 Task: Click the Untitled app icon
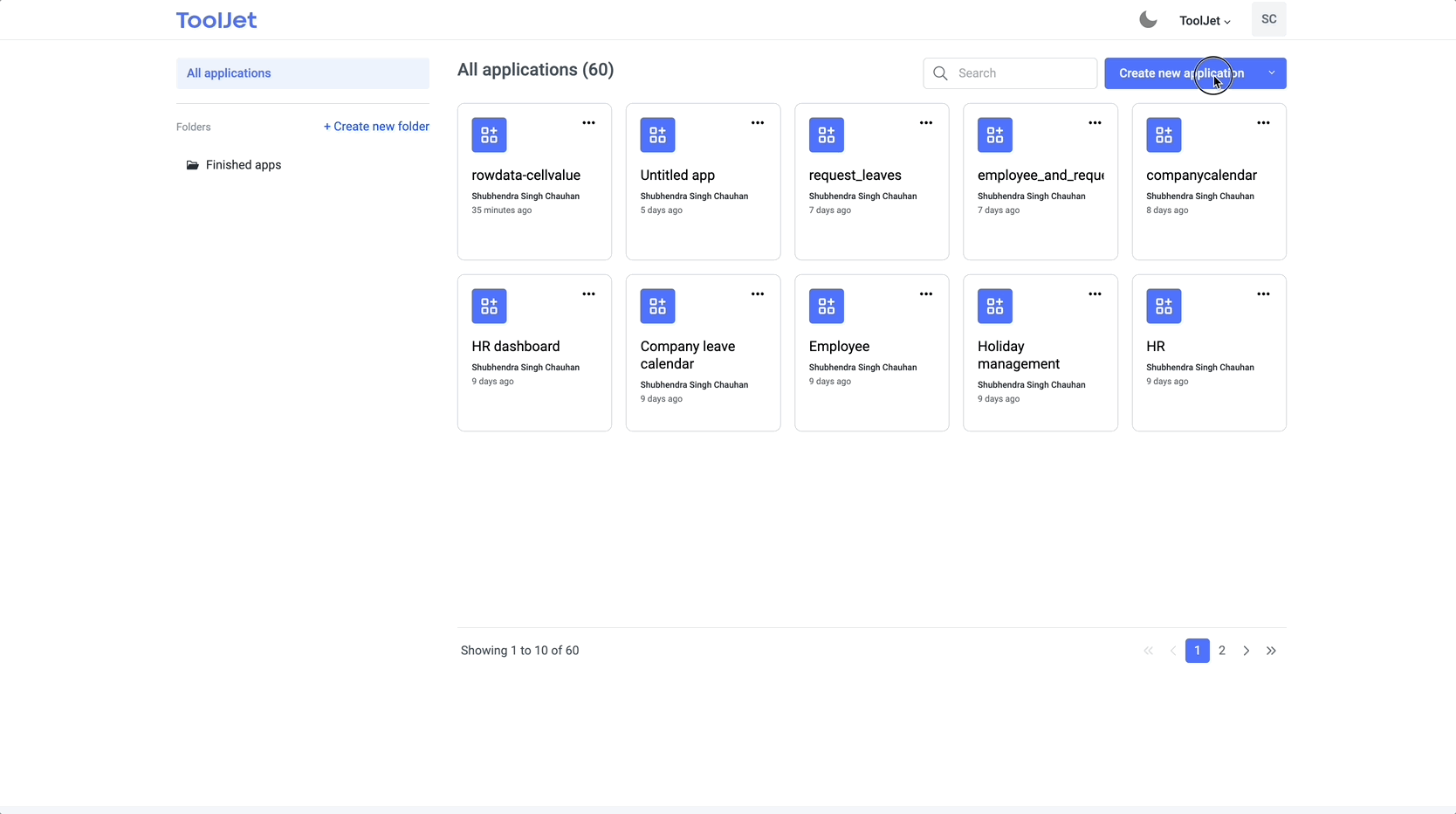click(x=657, y=135)
